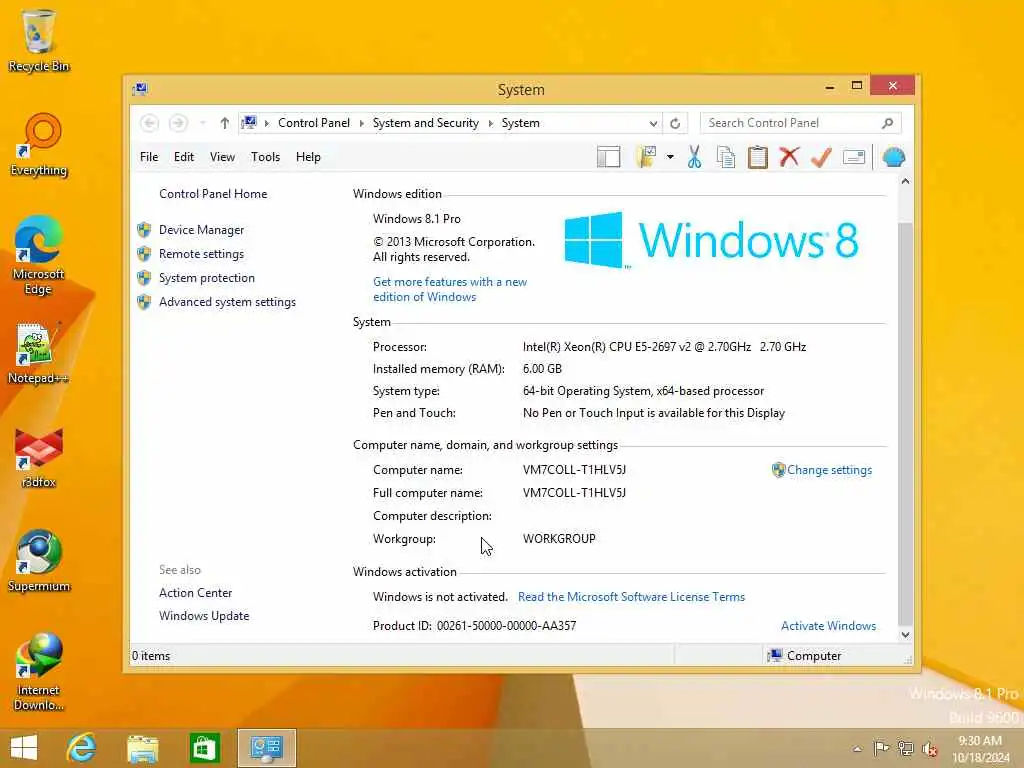Launch the r3dfox desktop shortcut
The image size is (1024, 768).
point(39,458)
